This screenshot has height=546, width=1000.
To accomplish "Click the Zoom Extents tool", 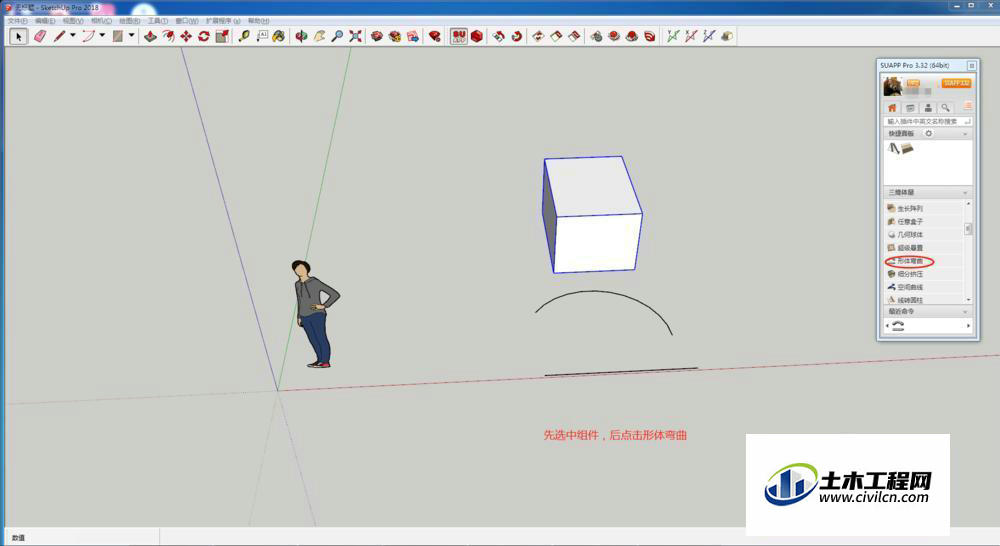I will click(x=355, y=36).
